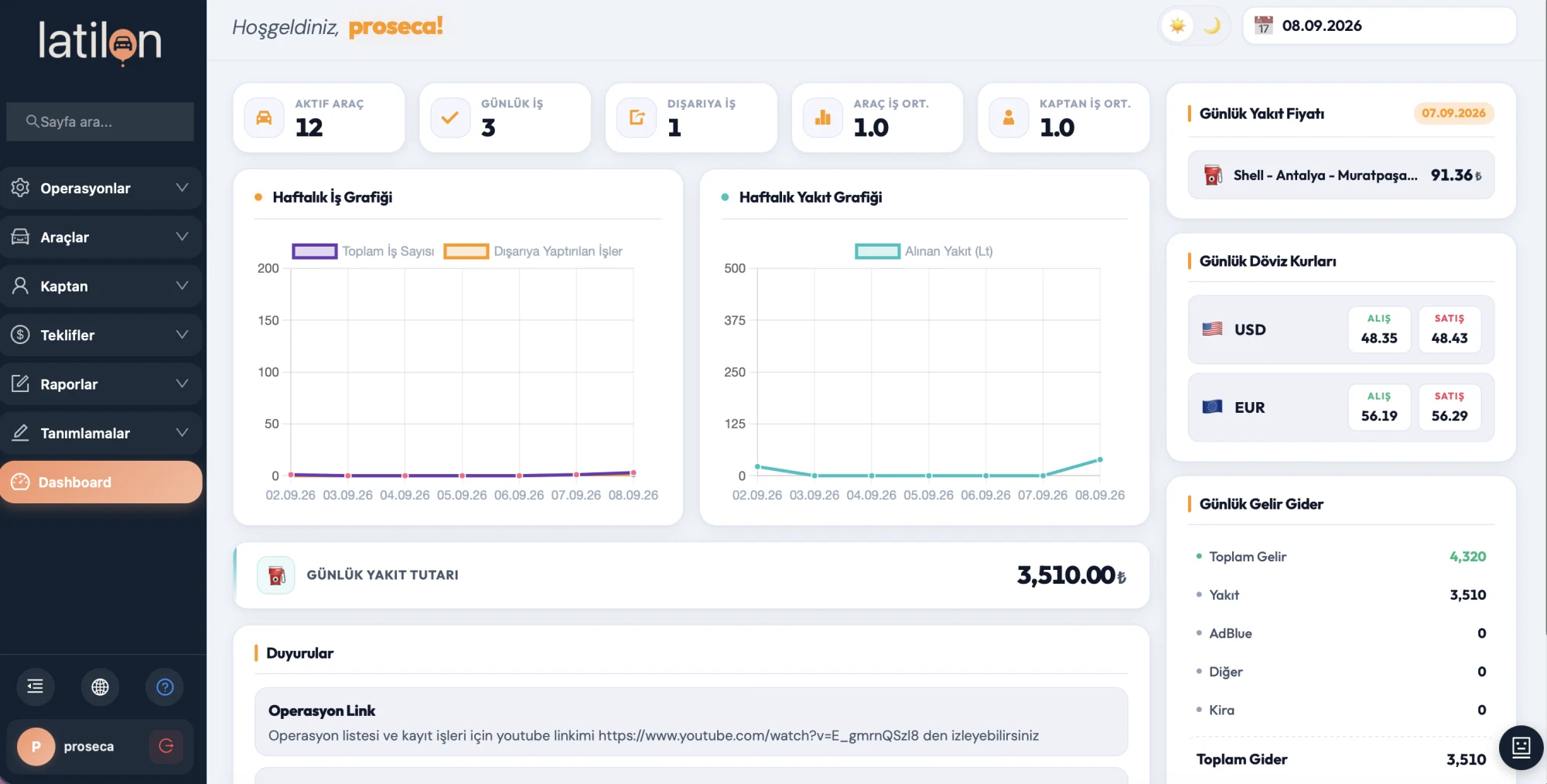Click the Aktif Araç car icon
This screenshot has height=784, width=1547.
pos(265,118)
